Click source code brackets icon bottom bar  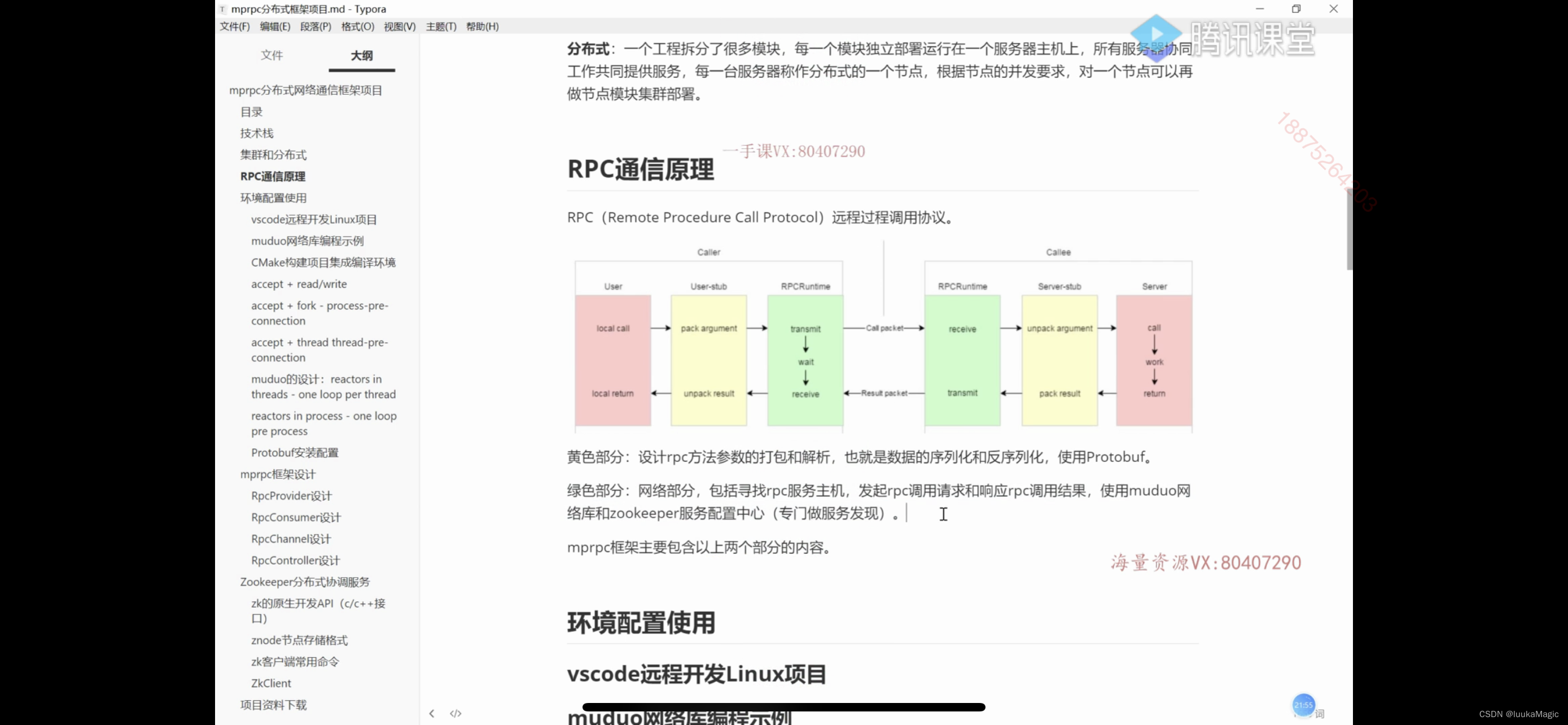coord(456,713)
